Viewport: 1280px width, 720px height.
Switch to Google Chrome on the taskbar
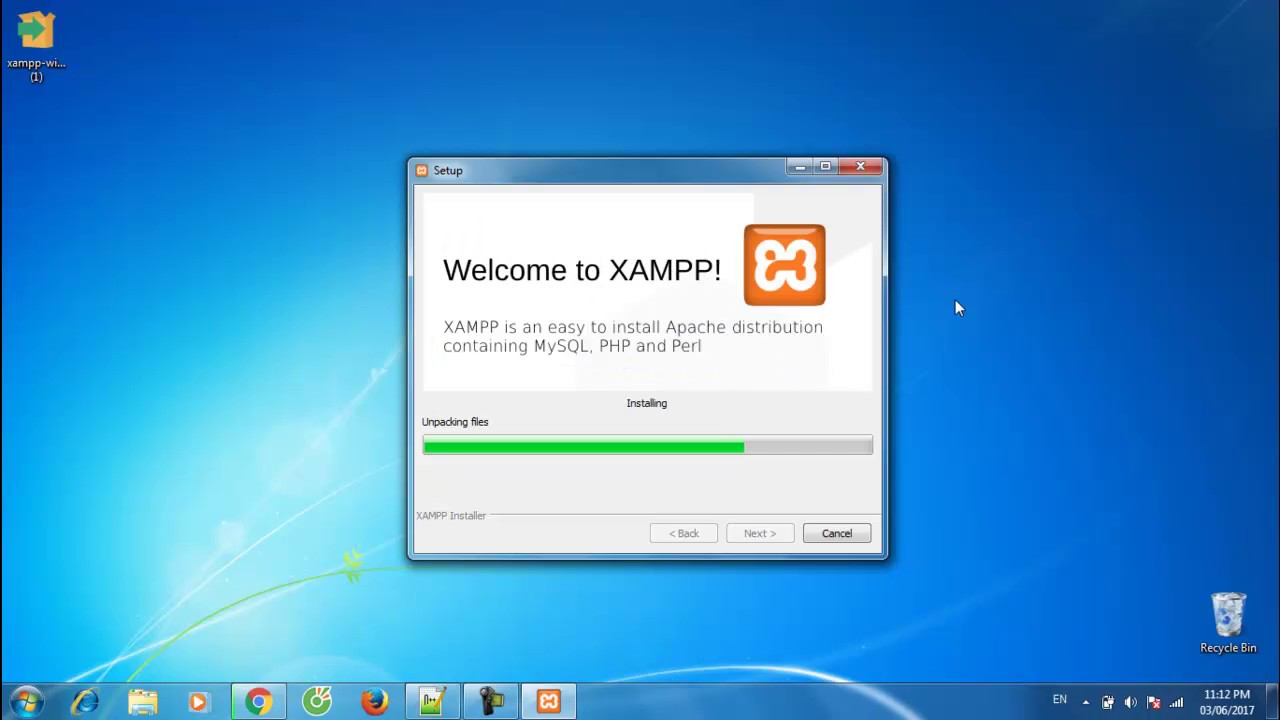point(259,702)
